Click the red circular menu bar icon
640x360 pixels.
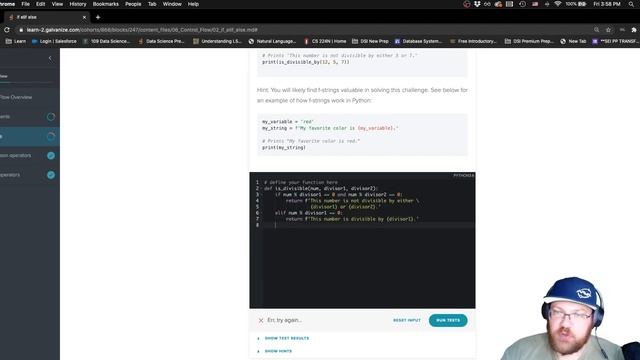(x=467, y=4)
